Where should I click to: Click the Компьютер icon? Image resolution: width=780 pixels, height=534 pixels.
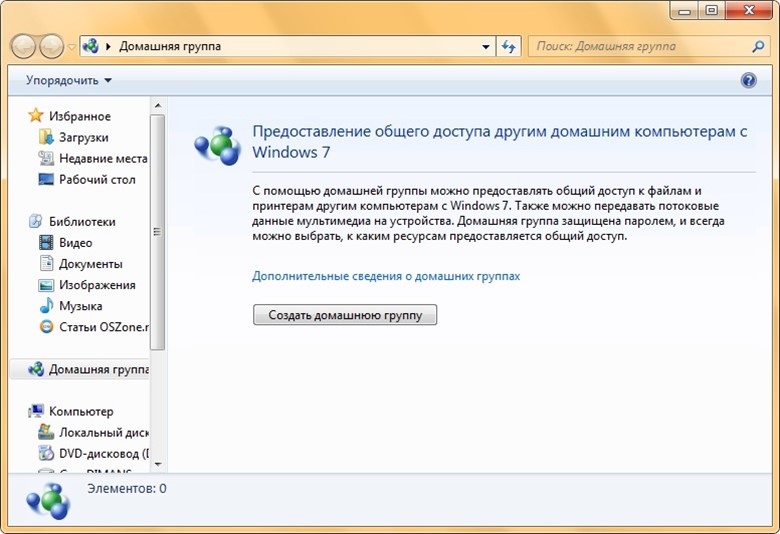pyautogui.click(x=36, y=411)
